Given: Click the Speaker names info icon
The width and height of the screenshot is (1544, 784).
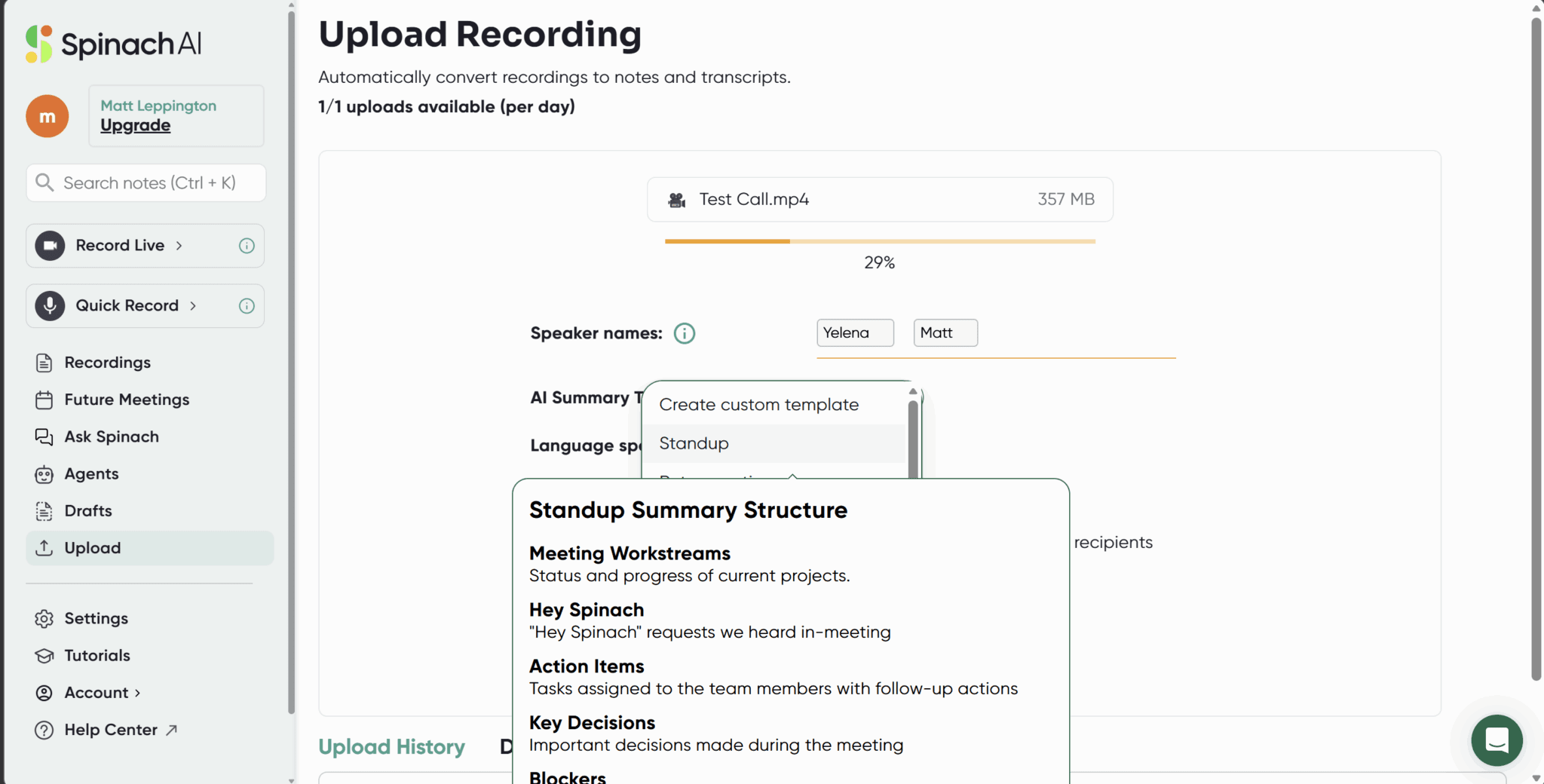Looking at the screenshot, I should pos(684,333).
